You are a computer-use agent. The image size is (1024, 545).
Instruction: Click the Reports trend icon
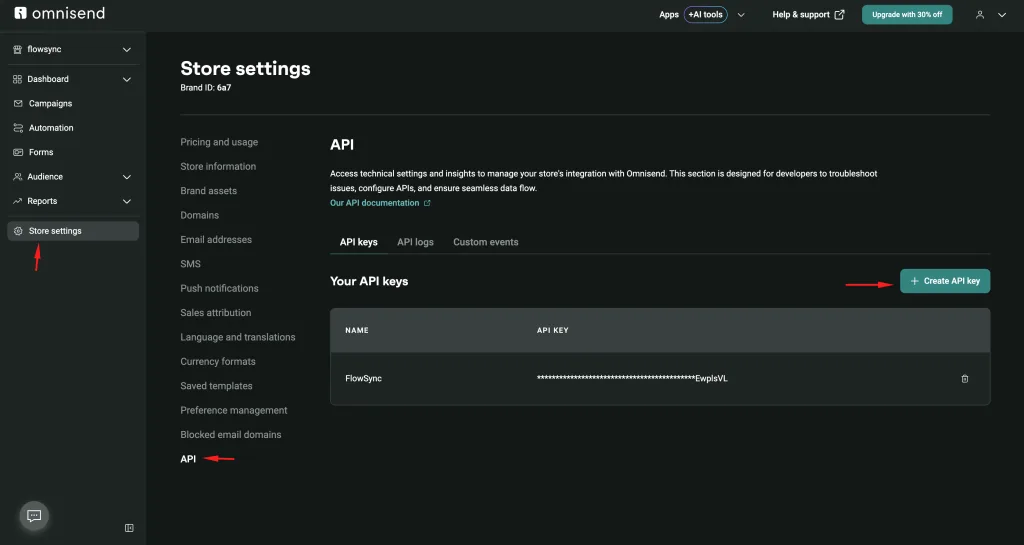(17, 201)
